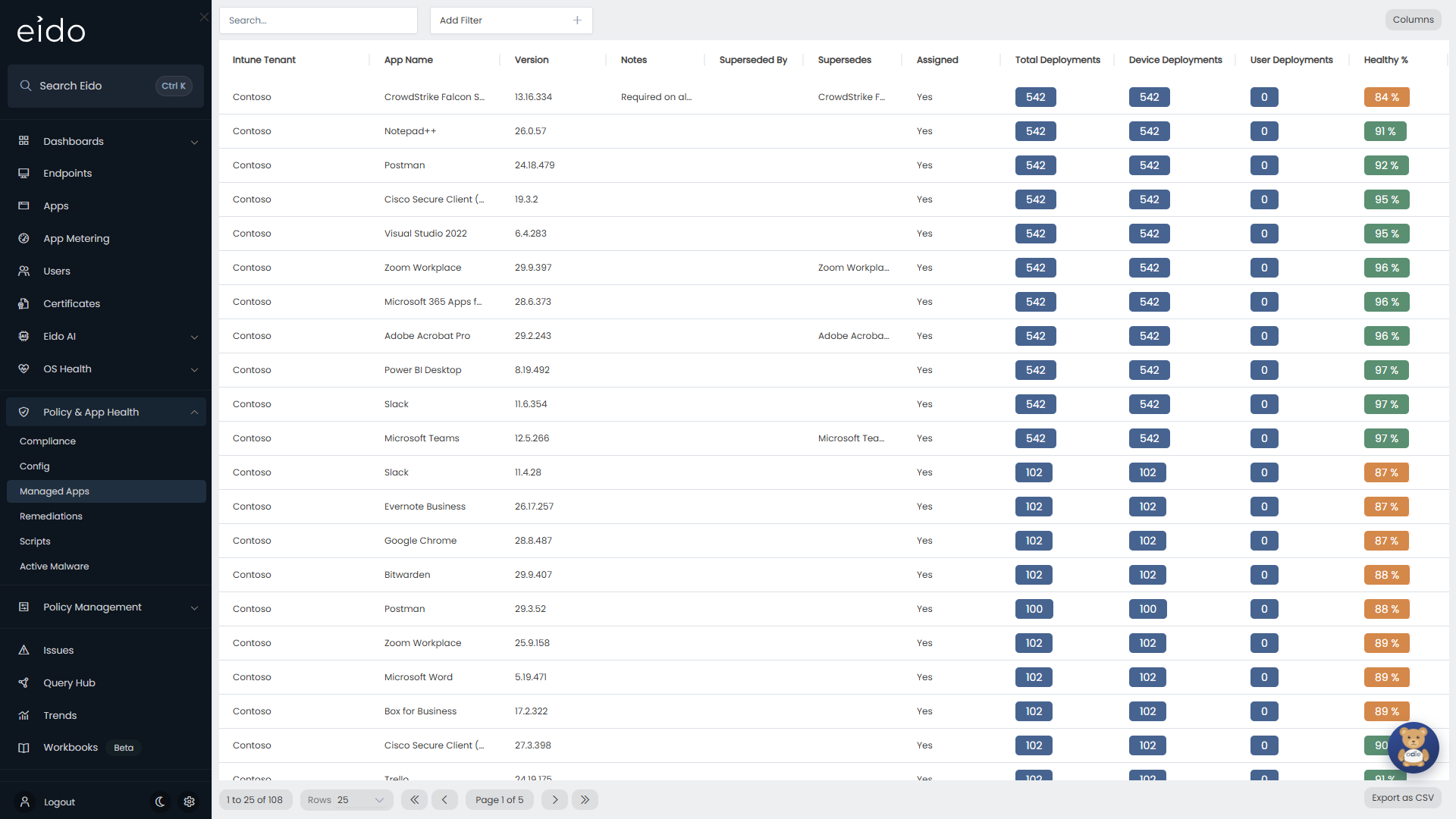Go to the previous page
The width and height of the screenshot is (1456, 819).
click(444, 800)
